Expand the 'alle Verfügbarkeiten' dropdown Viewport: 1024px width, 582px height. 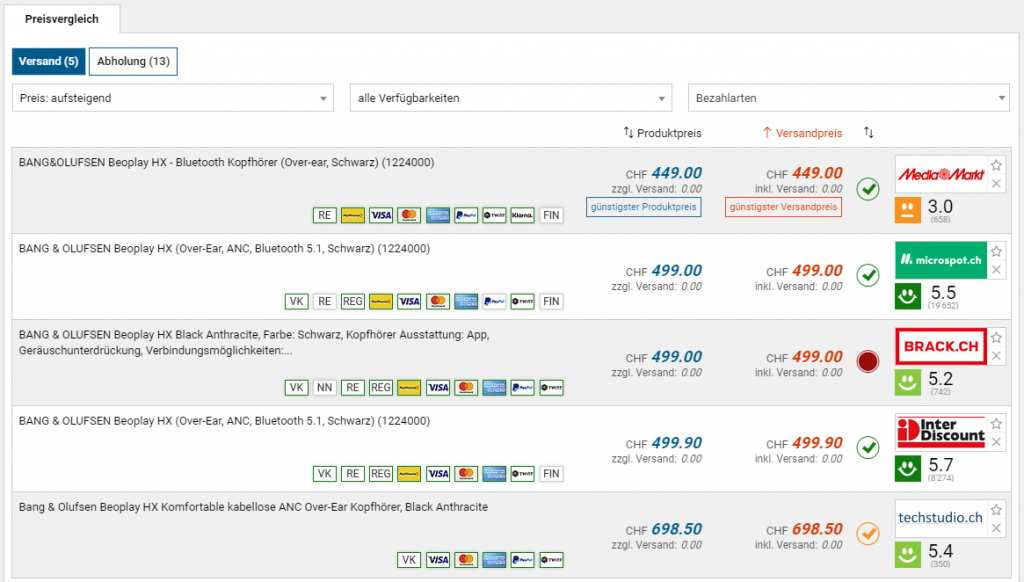[510, 98]
